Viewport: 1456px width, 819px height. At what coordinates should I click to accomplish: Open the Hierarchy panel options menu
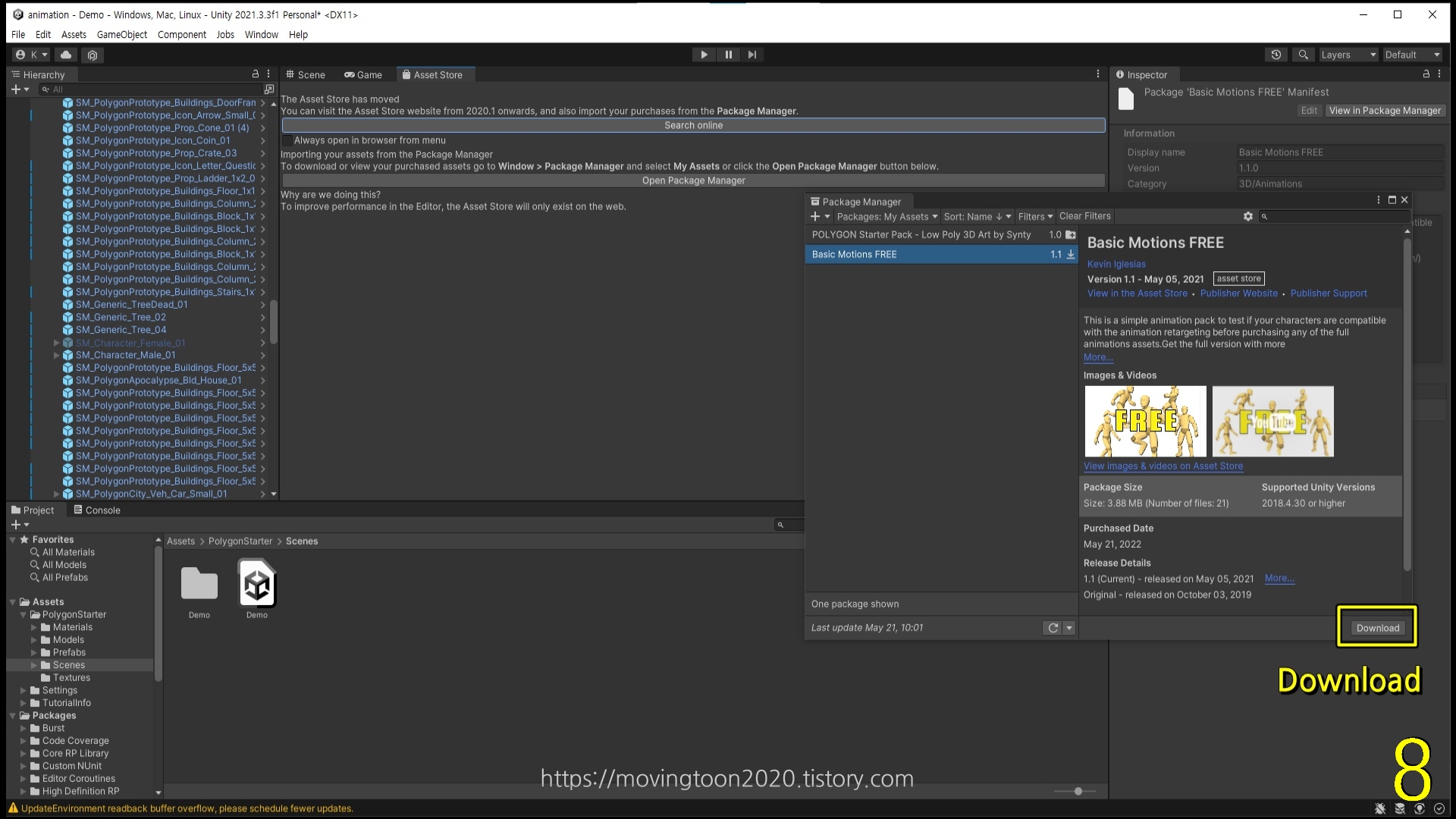[268, 74]
